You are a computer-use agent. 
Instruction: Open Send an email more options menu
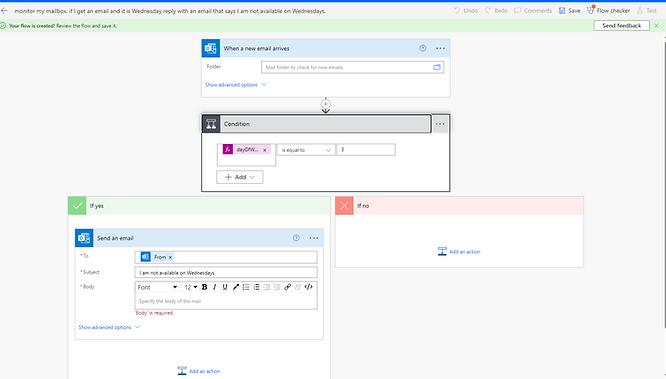pos(314,238)
